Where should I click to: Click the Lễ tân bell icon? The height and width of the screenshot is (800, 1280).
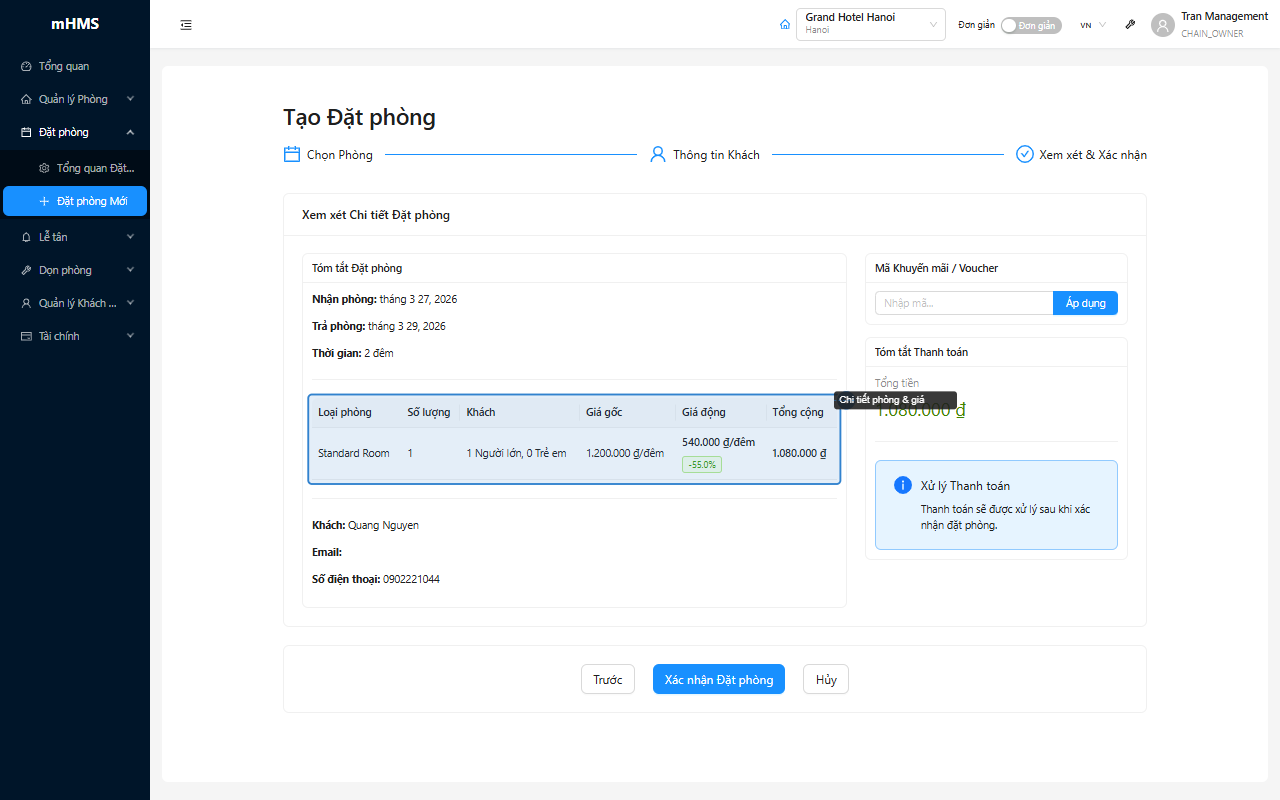[x=26, y=237]
